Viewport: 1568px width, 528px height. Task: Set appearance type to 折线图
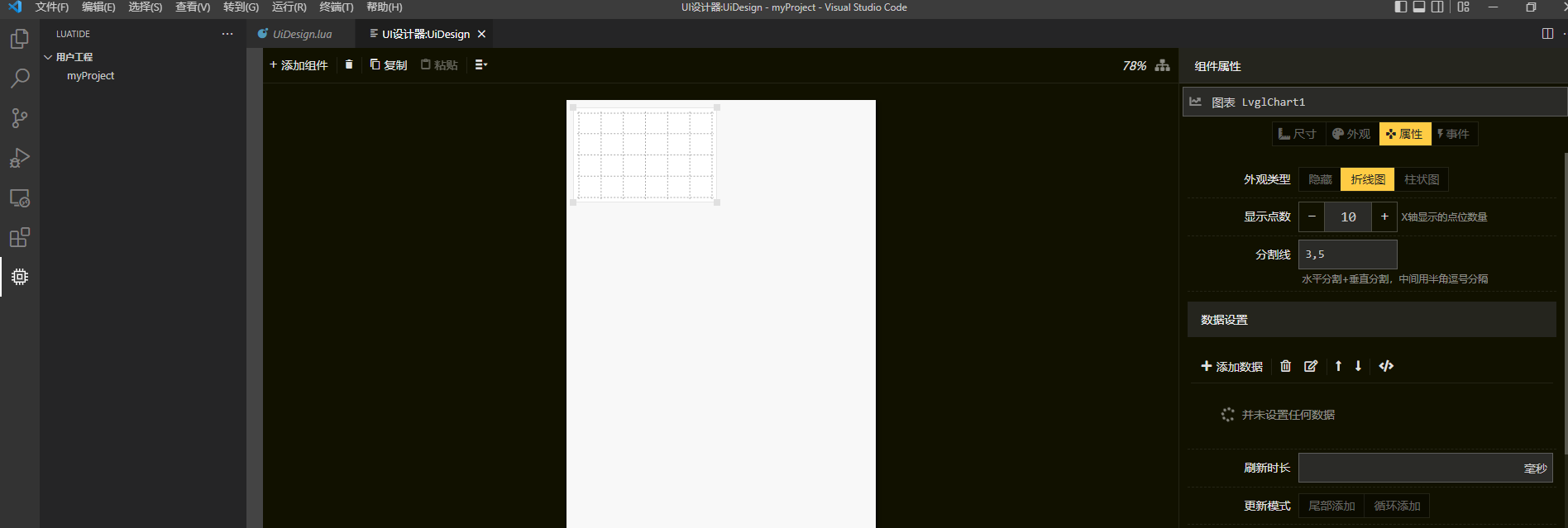(x=1367, y=179)
